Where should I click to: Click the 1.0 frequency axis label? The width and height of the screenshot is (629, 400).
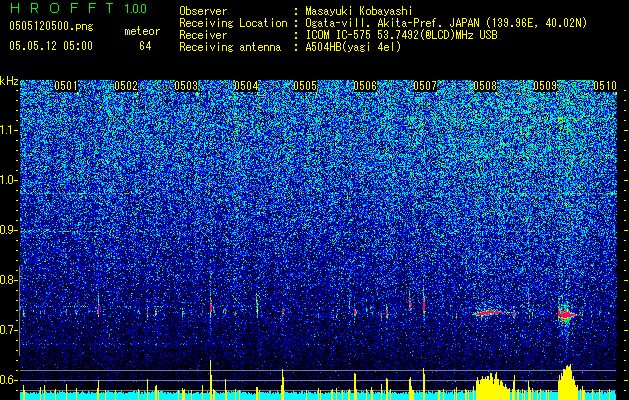(9, 180)
